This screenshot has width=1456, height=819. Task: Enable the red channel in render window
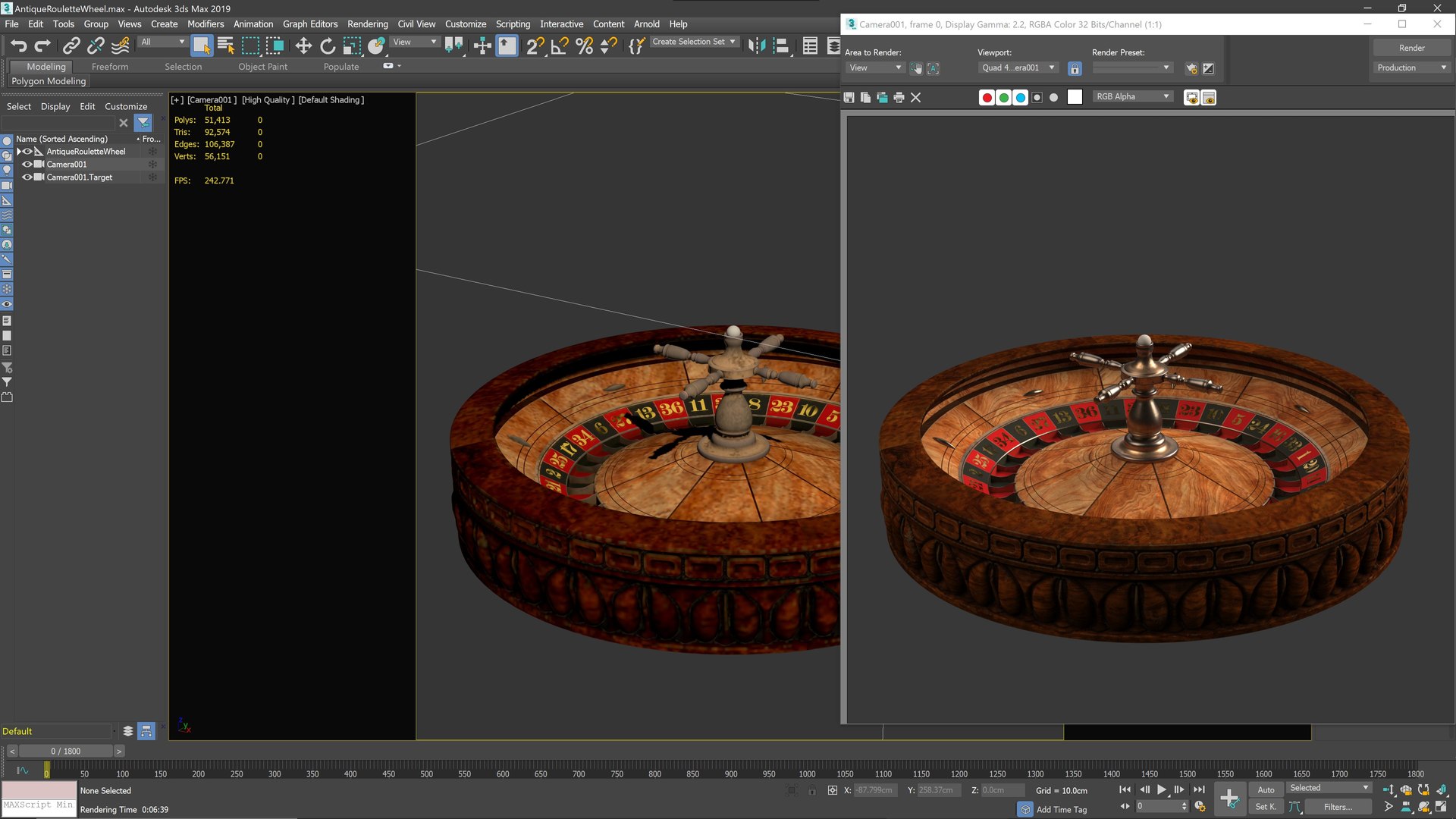(987, 97)
